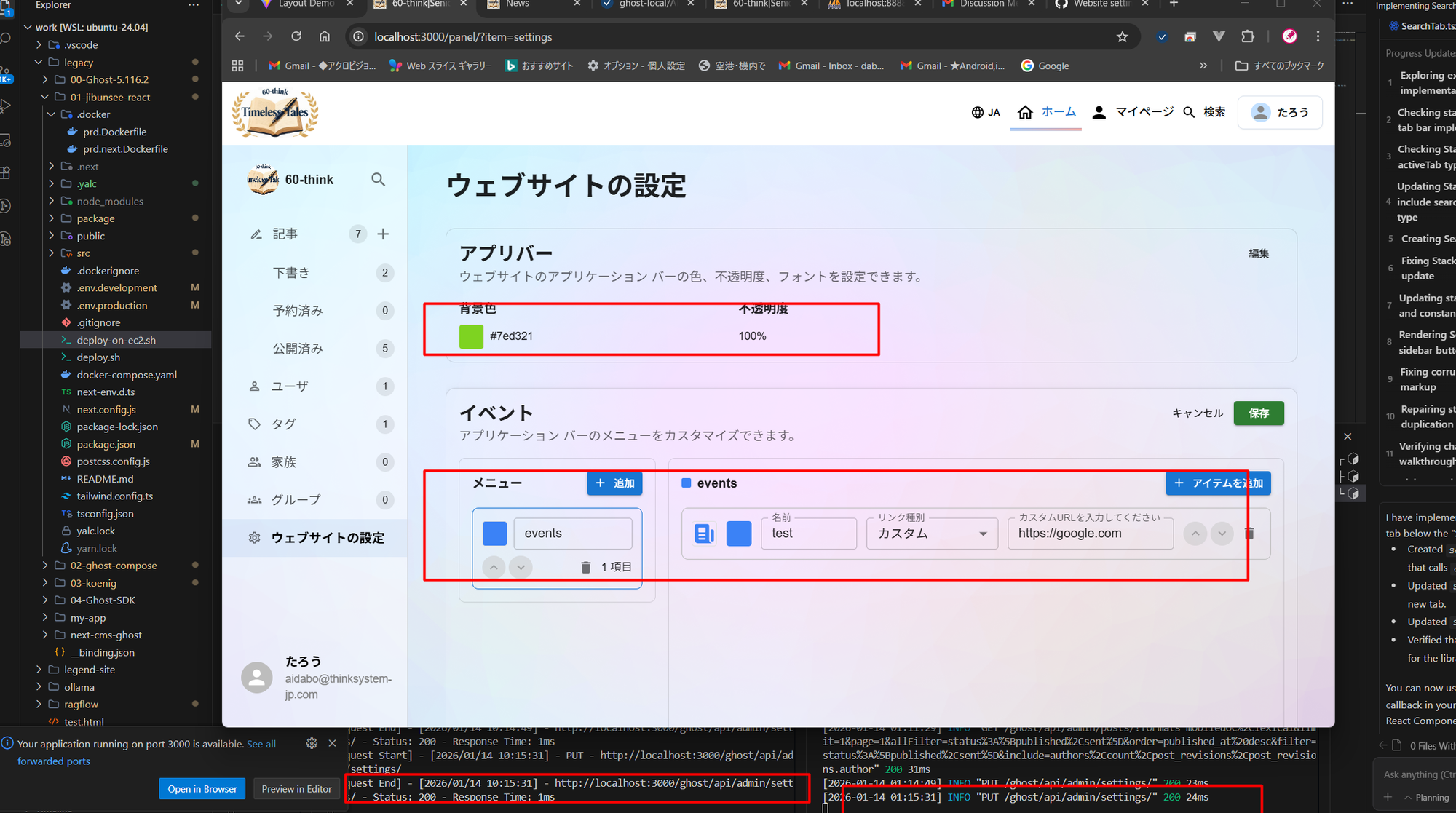Click the green #7ed321 color swatch
Viewport: 1456px width, 813px height.
(471, 336)
